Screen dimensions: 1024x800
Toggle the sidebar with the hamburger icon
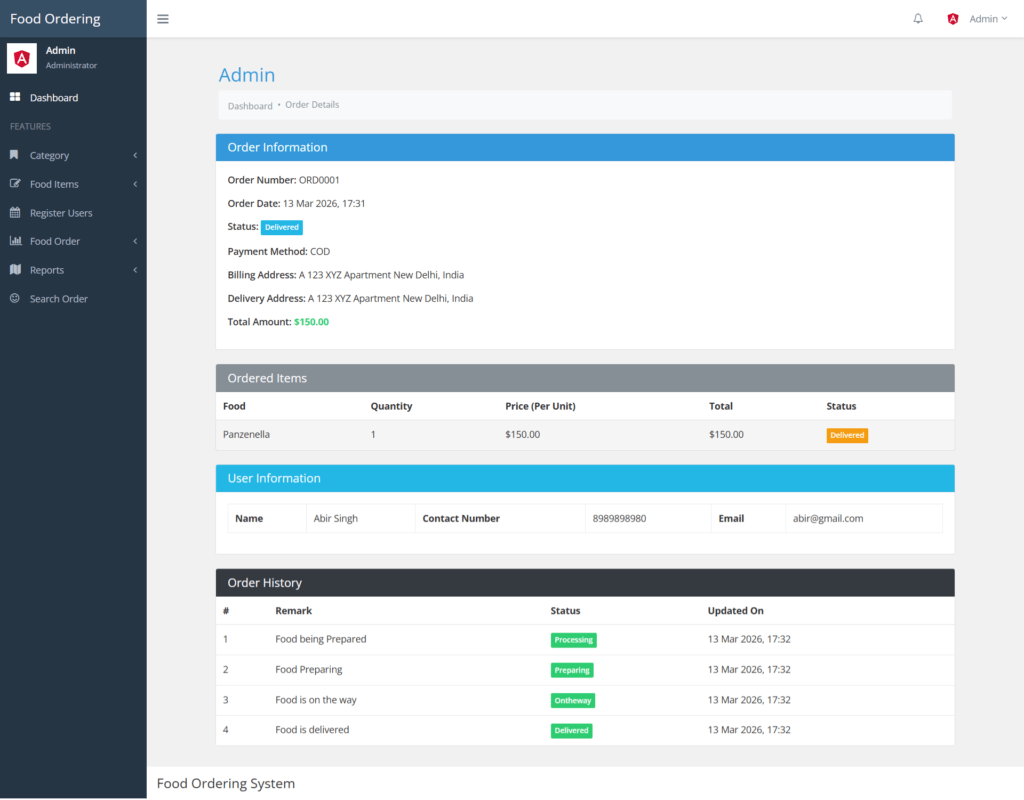tap(162, 18)
